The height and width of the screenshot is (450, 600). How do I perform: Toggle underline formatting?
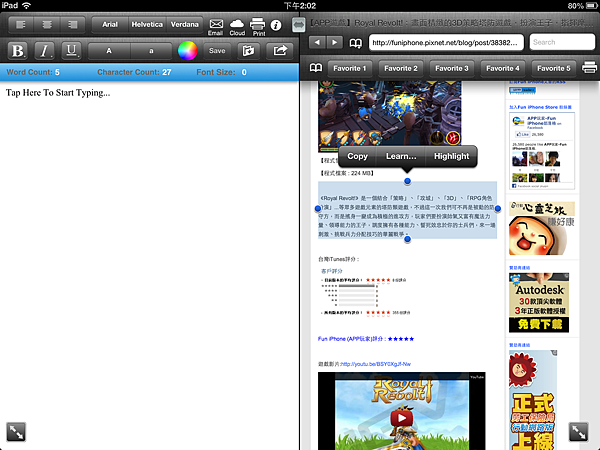pyautogui.click(x=71, y=51)
